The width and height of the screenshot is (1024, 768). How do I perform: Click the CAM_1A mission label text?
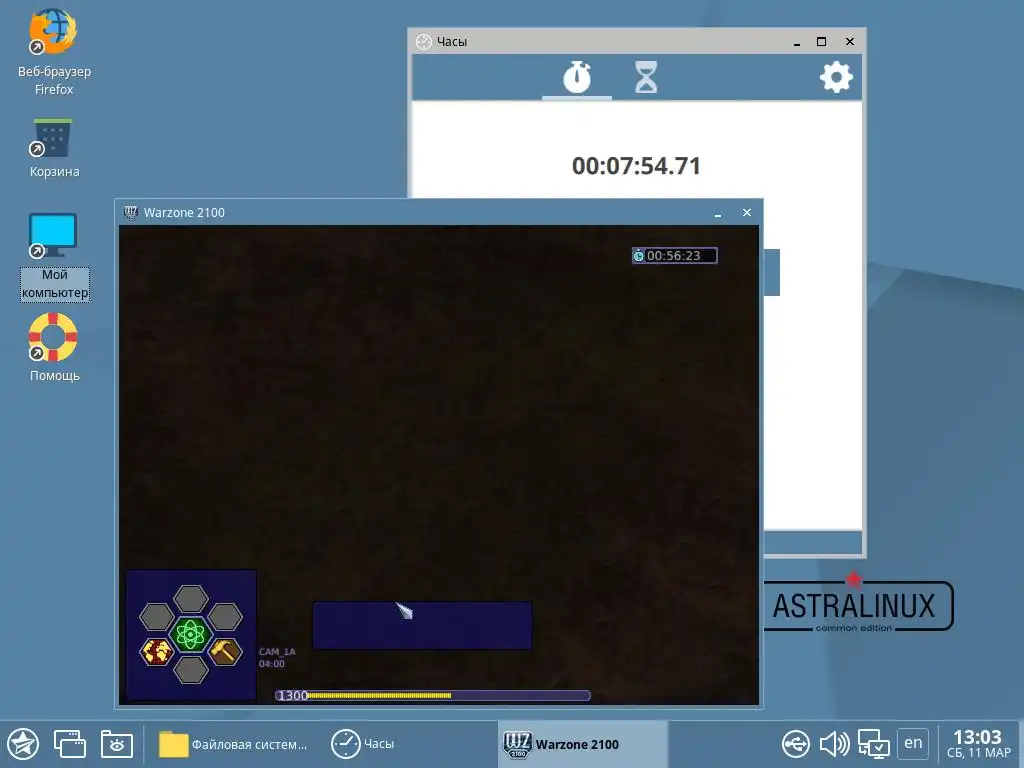pos(277,652)
